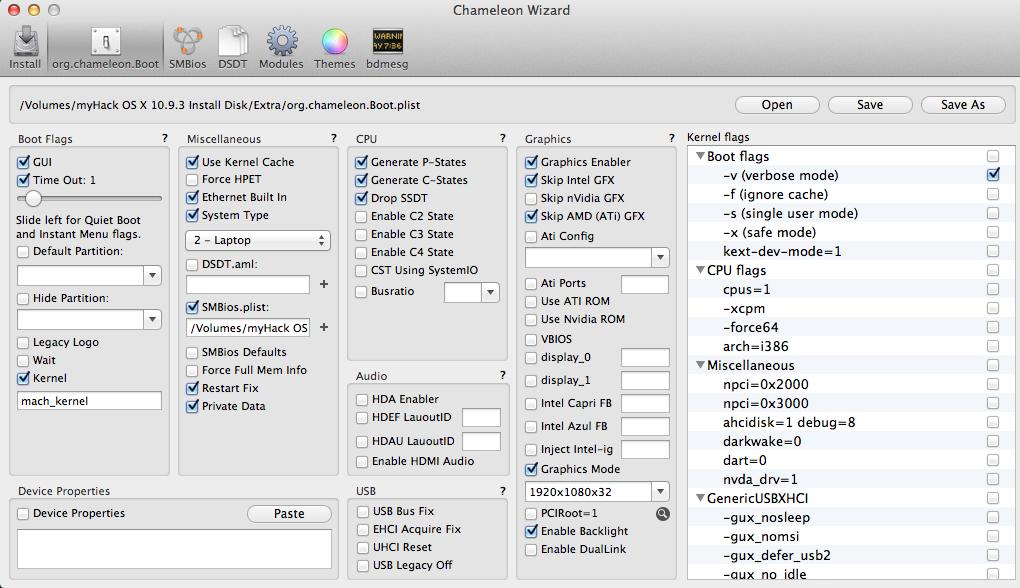1020x588 pixels.
Task: Click the plus icon beside the DSDT.aml field
Action: [324, 284]
